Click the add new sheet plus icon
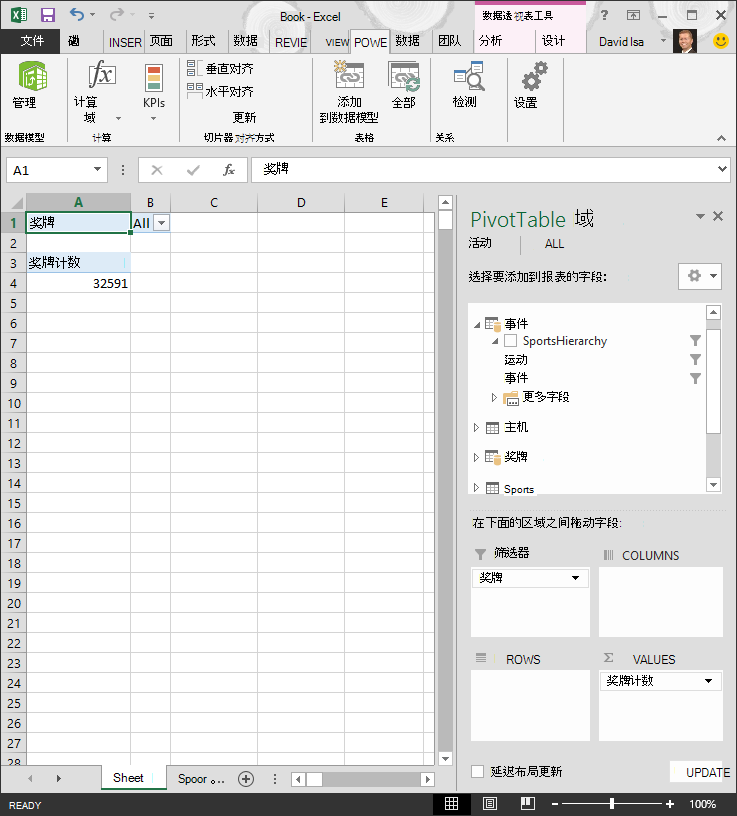The height and width of the screenshot is (816, 737). point(246,779)
